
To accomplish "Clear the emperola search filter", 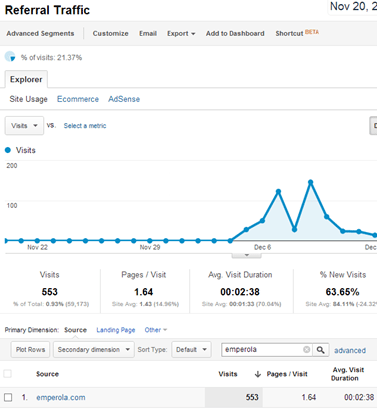I will 306,349.
